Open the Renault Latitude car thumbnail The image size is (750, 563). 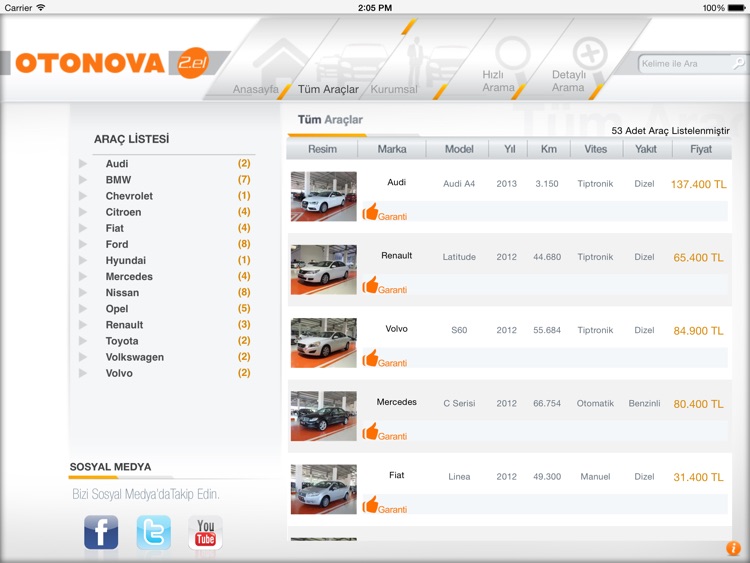[x=324, y=269]
